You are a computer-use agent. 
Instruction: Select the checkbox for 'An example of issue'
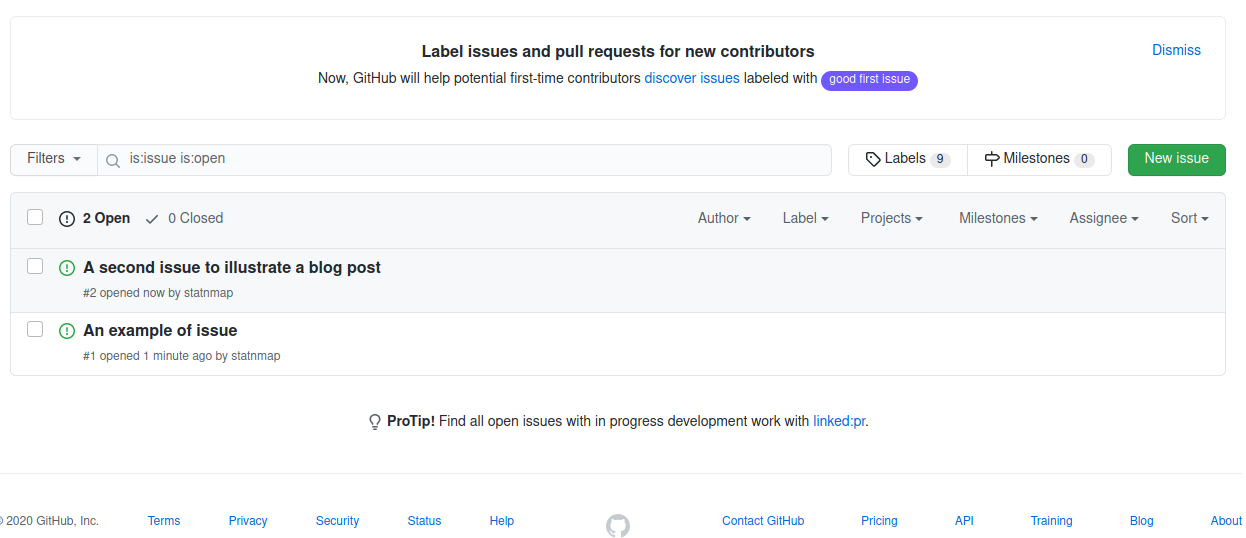coord(35,329)
